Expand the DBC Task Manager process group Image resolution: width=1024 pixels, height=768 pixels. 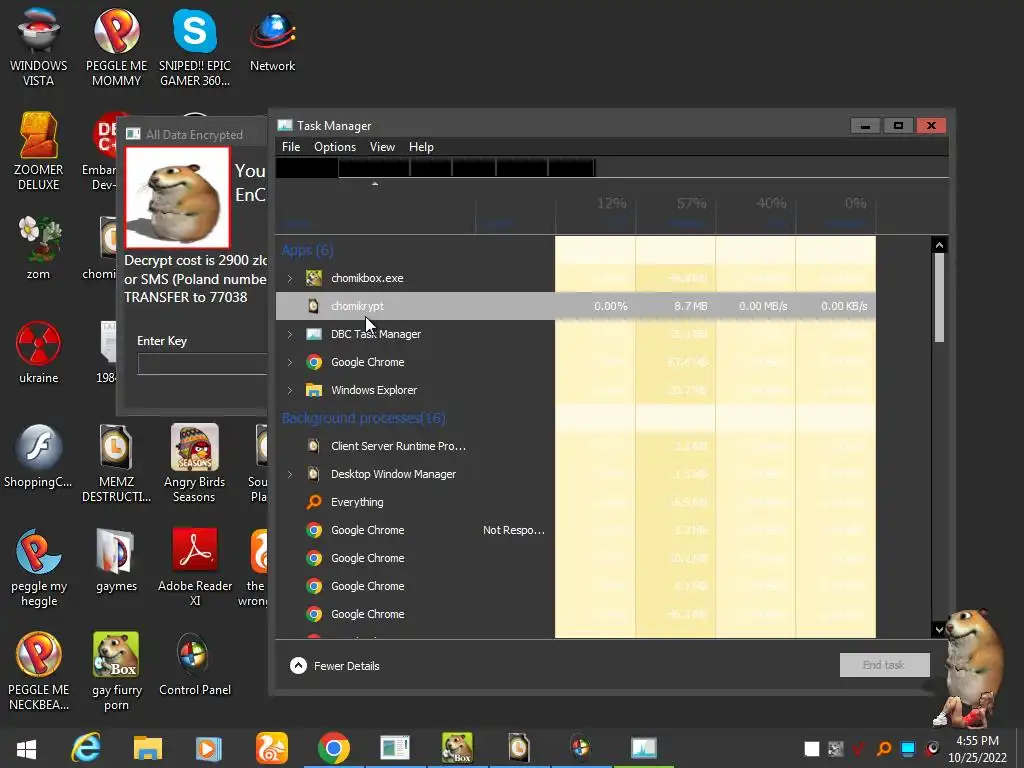[x=290, y=334]
